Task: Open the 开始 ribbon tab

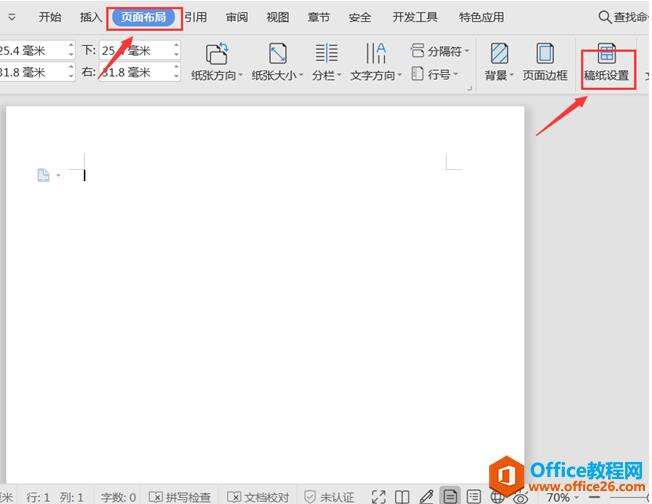Action: click(x=50, y=17)
